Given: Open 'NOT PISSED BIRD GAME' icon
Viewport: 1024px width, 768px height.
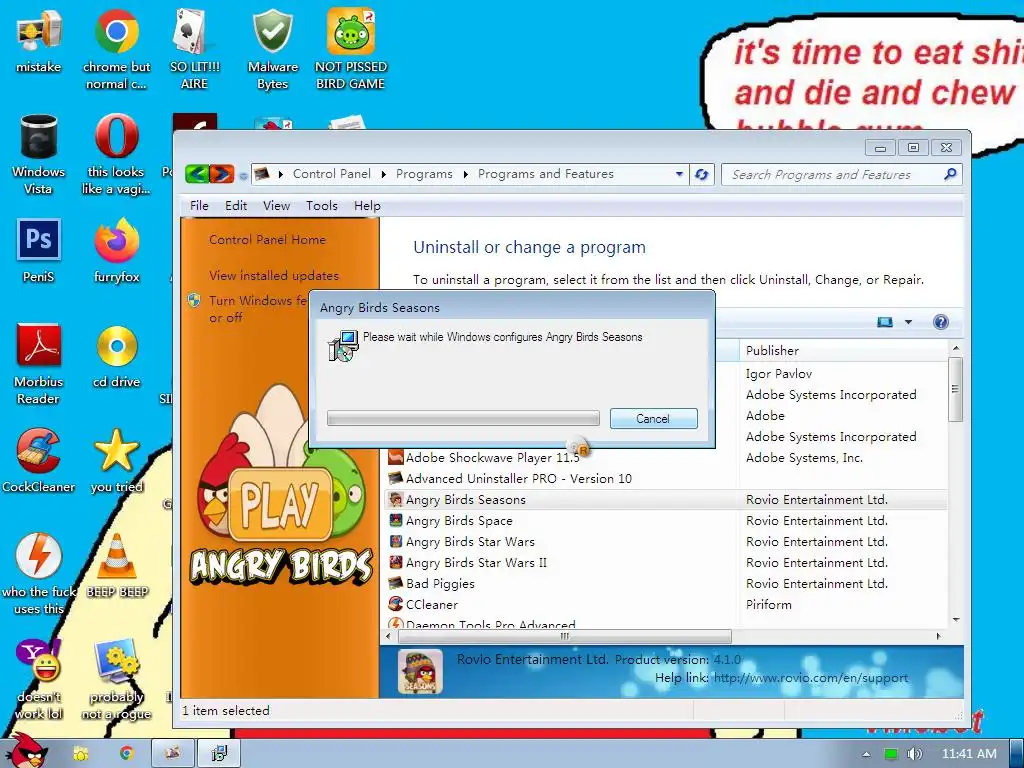Looking at the screenshot, I should 350,49.
